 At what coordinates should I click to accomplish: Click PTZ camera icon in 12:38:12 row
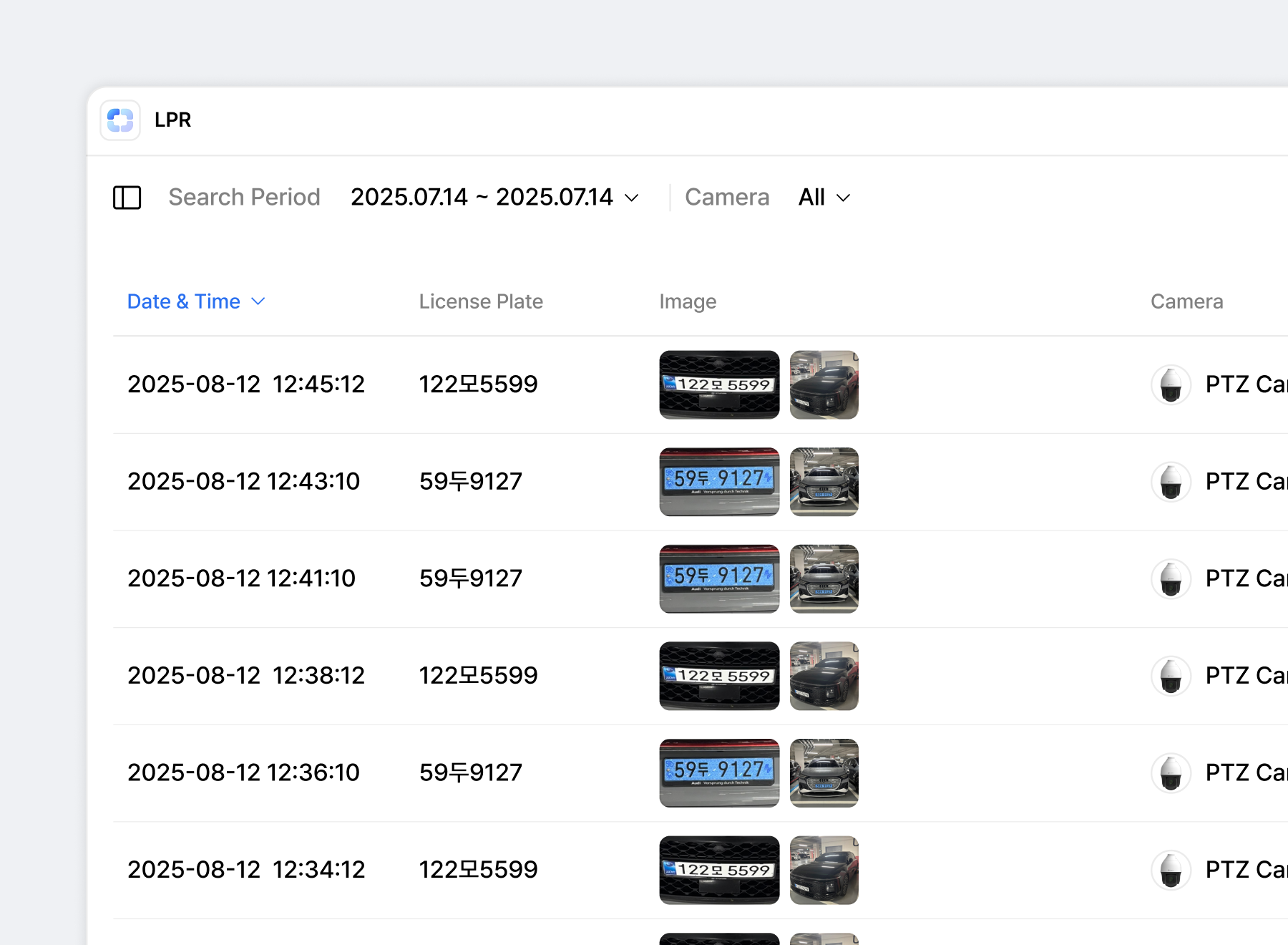(x=1171, y=676)
